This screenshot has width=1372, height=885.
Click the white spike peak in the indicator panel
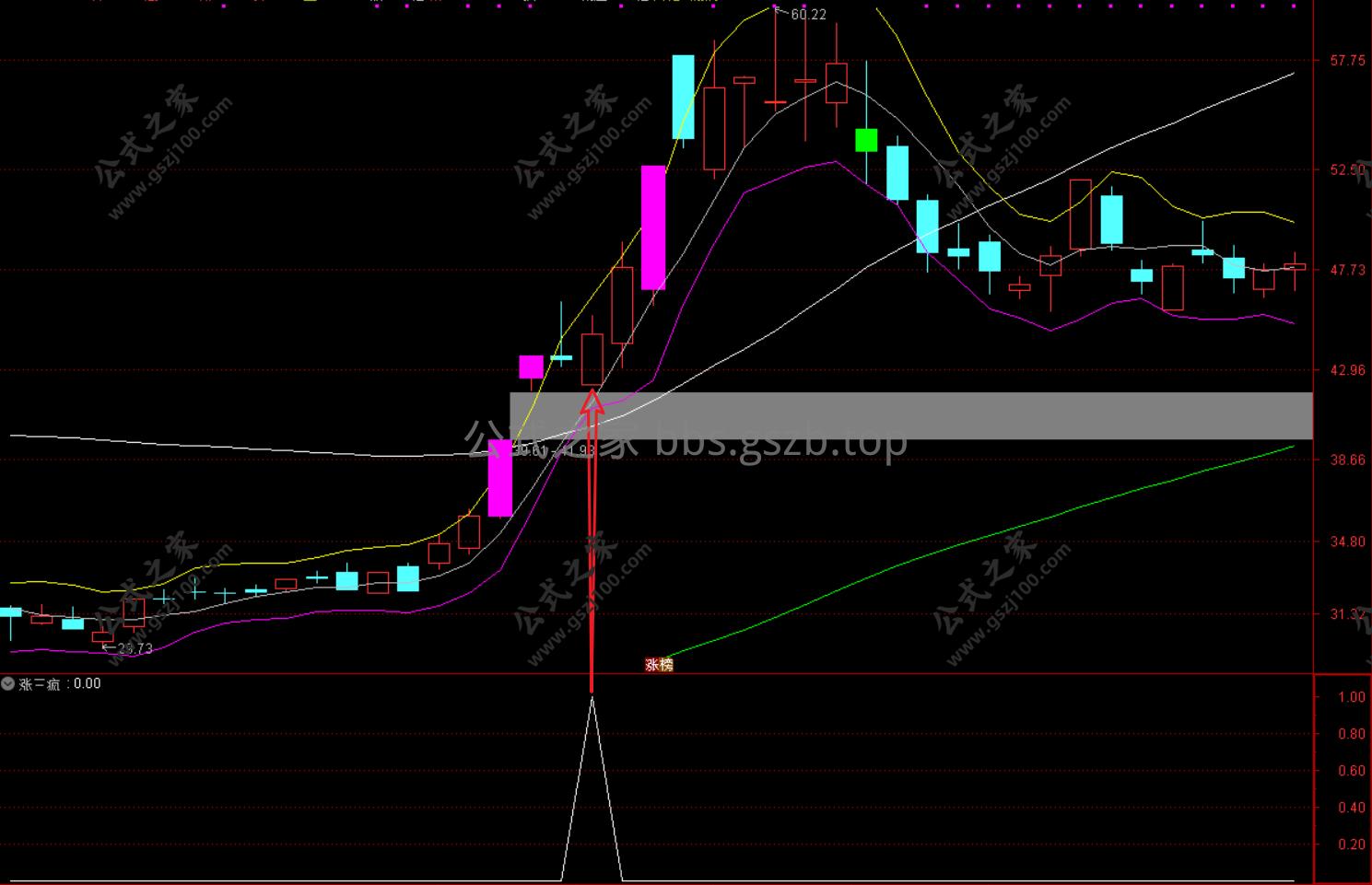pyautogui.click(x=592, y=698)
